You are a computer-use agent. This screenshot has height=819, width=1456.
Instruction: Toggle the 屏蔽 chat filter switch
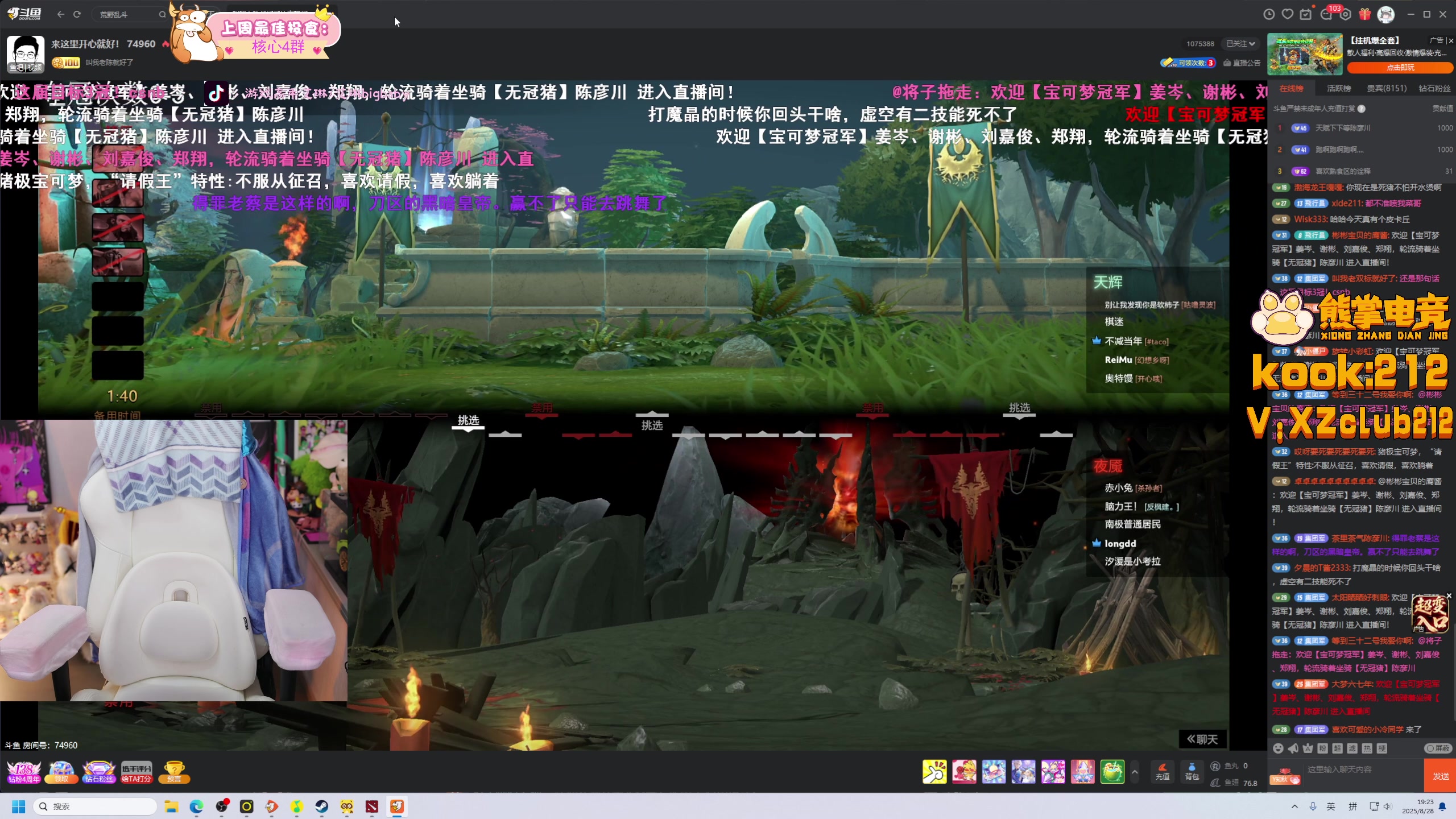(x=1437, y=748)
